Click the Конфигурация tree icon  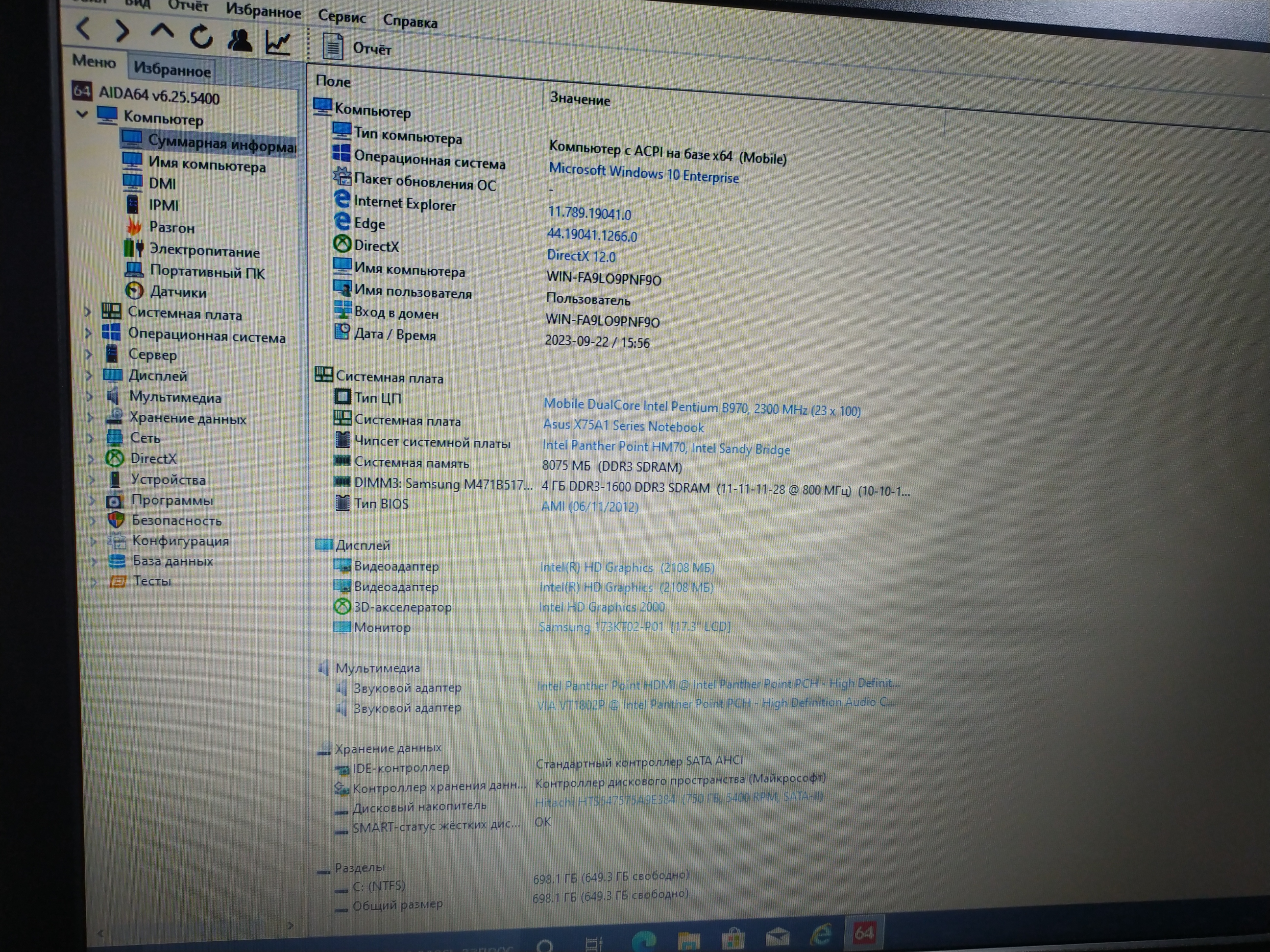(x=117, y=540)
